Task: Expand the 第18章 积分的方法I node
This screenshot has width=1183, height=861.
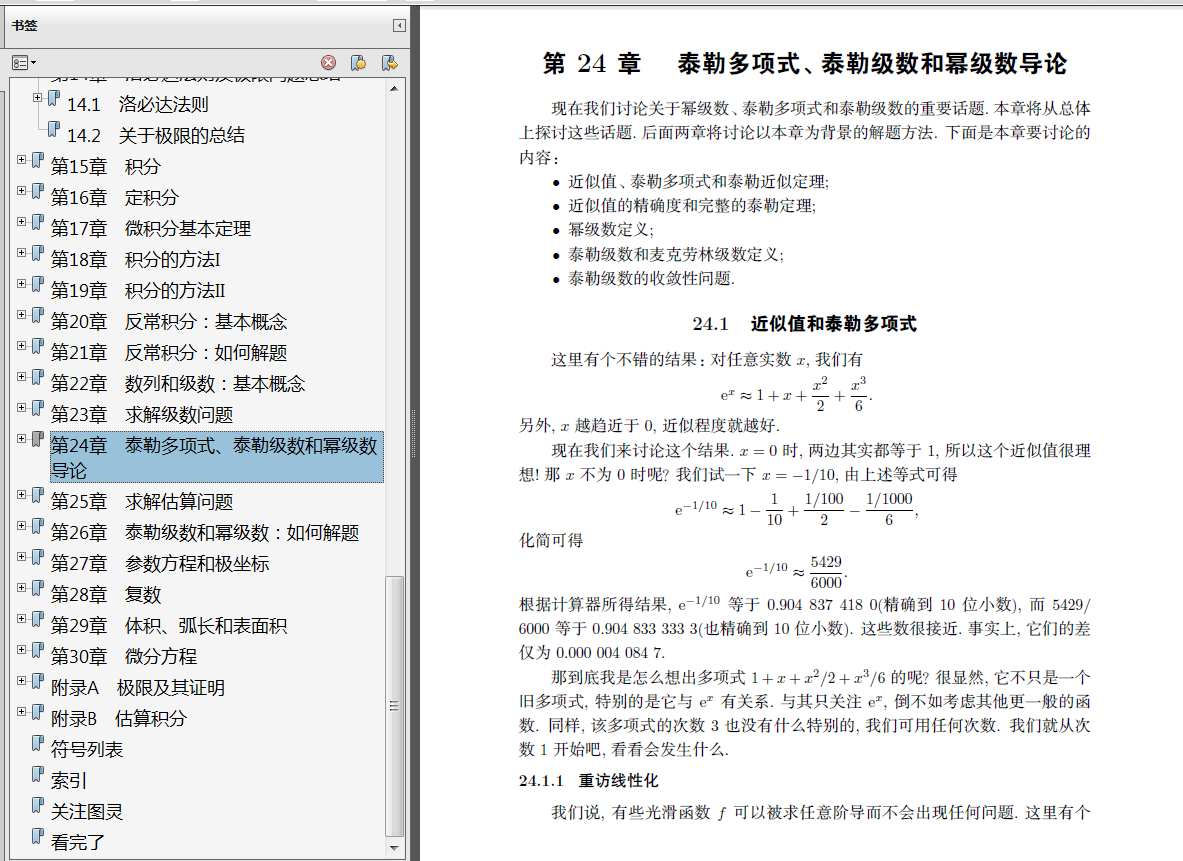Action: coord(21,253)
